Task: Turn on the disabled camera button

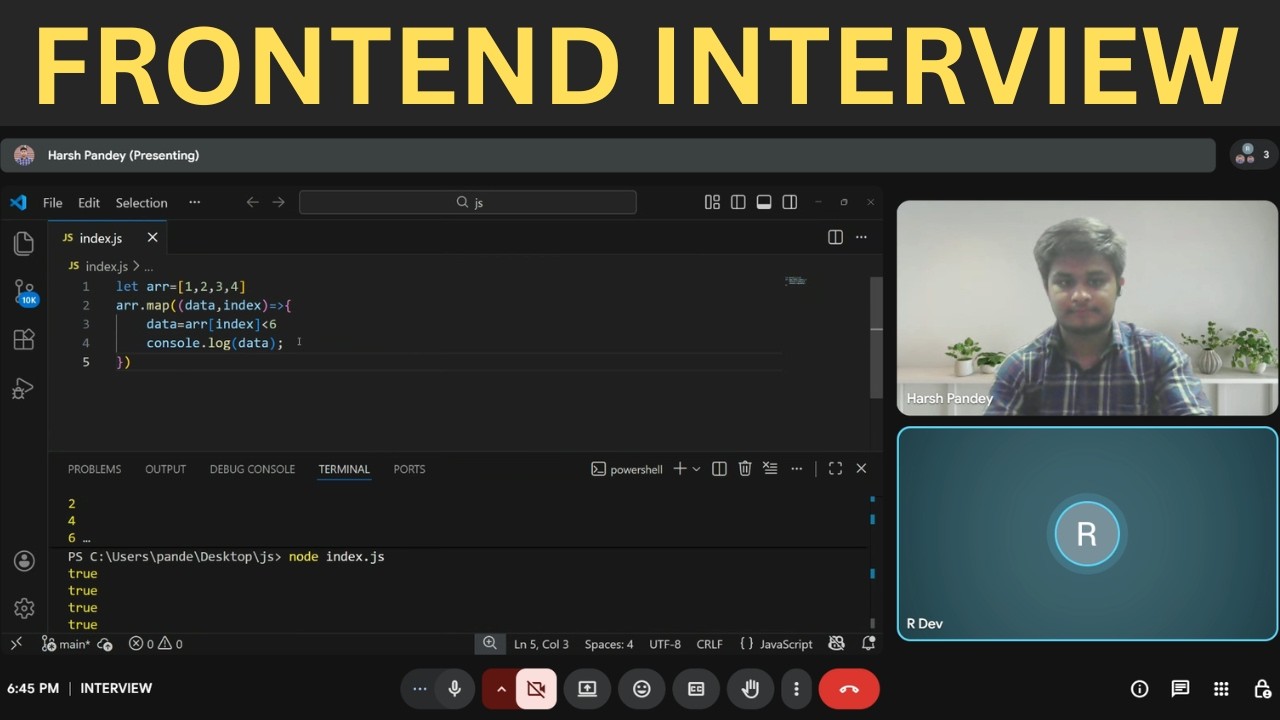Action: [x=535, y=689]
